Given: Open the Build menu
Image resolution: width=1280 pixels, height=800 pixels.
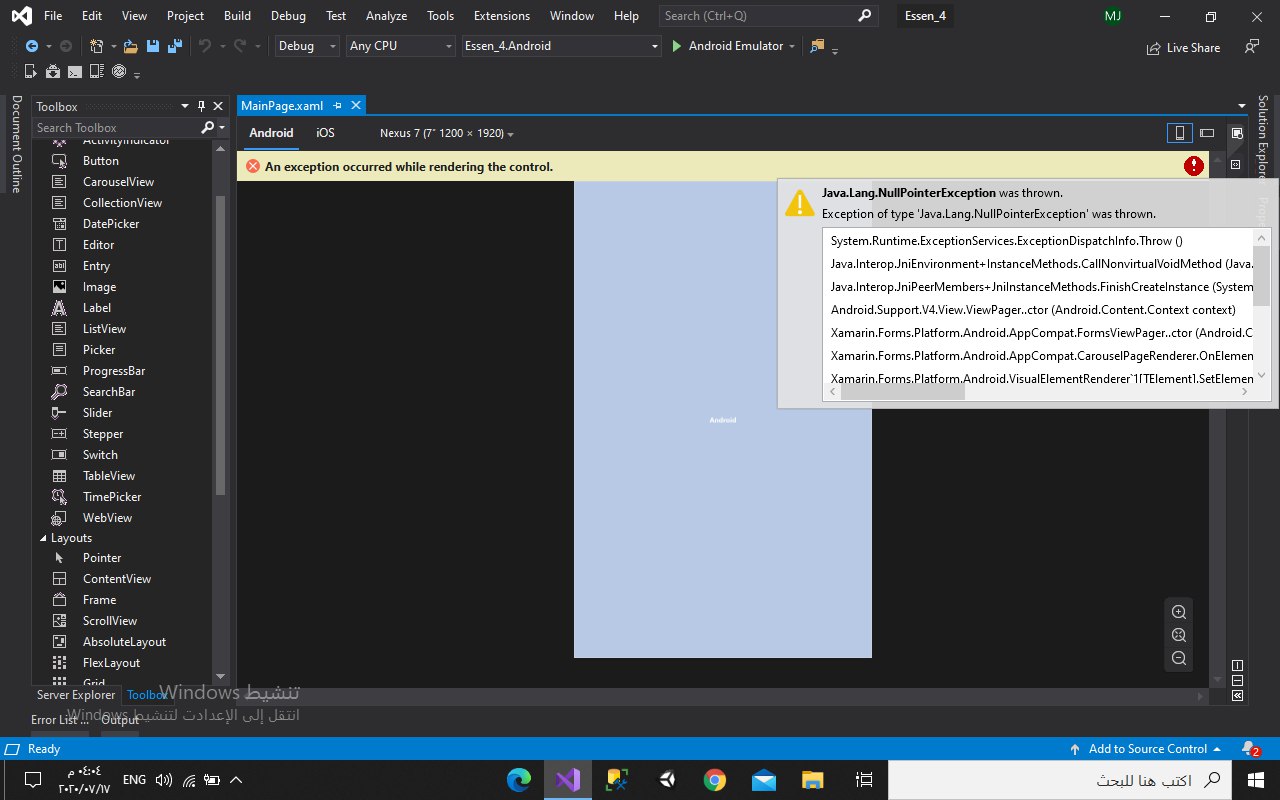Looking at the screenshot, I should 237,16.
